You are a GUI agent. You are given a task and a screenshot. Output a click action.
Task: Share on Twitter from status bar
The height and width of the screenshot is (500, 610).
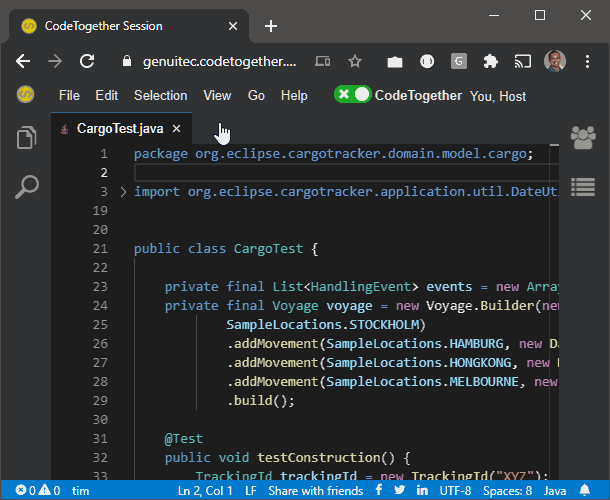(x=400, y=490)
